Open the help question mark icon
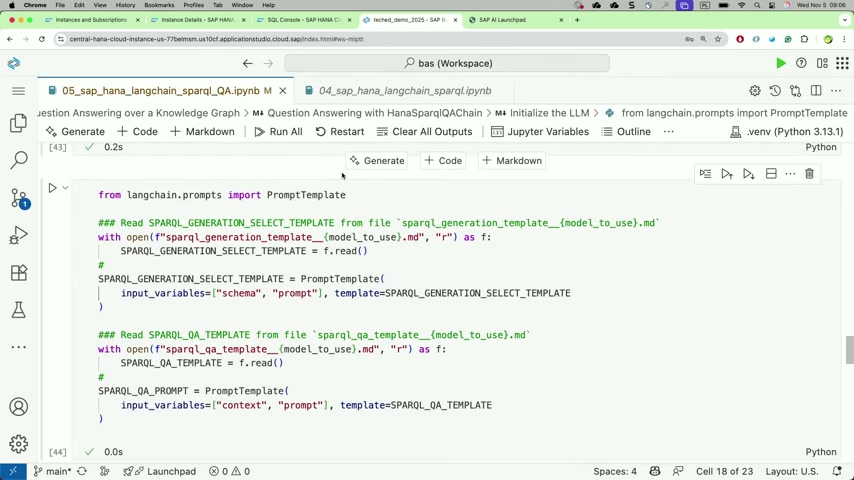The image size is (854, 480). (801, 63)
